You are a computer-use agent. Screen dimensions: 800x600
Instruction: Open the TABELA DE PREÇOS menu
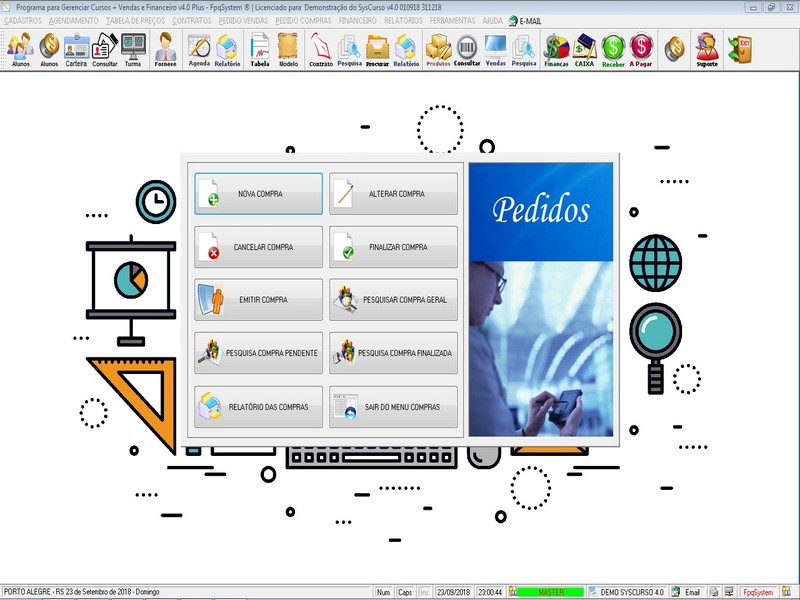click(135, 21)
